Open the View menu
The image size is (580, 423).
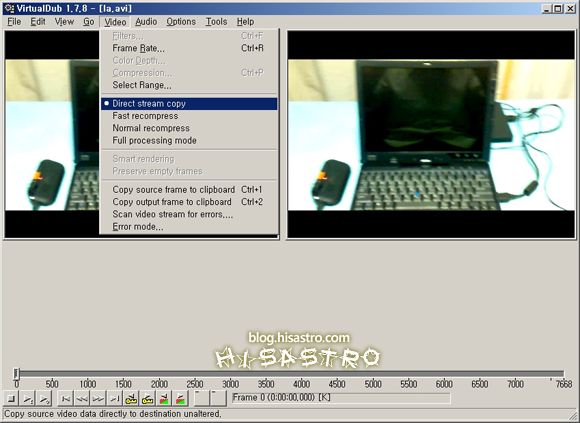click(x=64, y=22)
